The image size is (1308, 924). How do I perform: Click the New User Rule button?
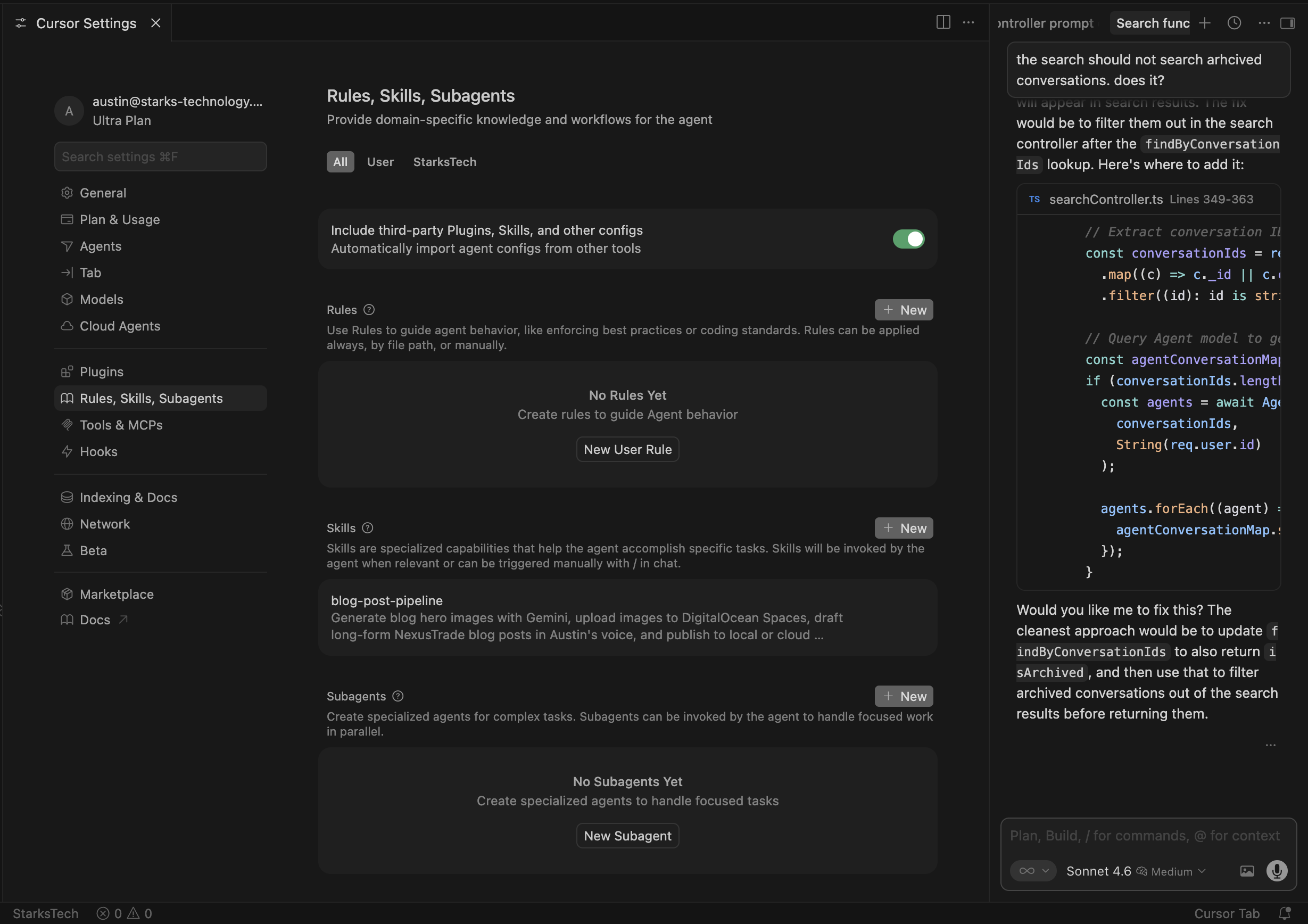pos(627,449)
